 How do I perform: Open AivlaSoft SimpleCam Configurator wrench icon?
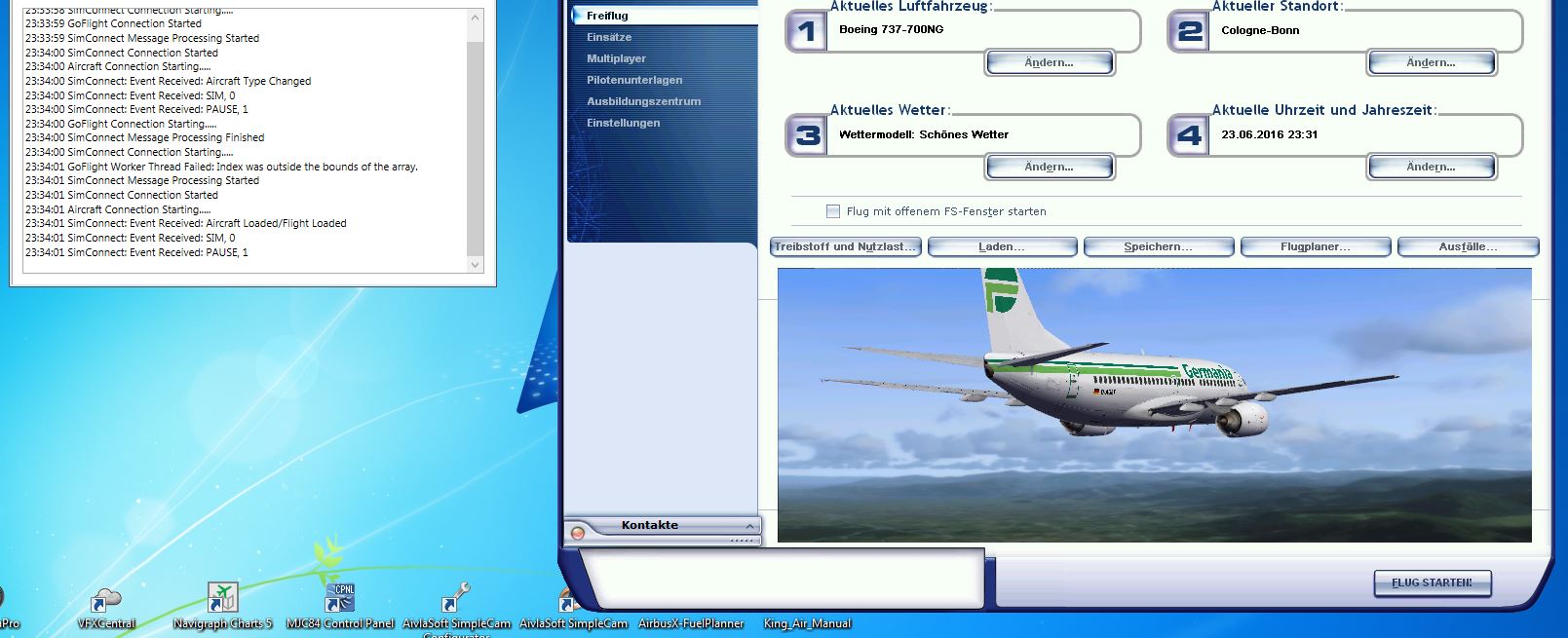[x=455, y=598]
